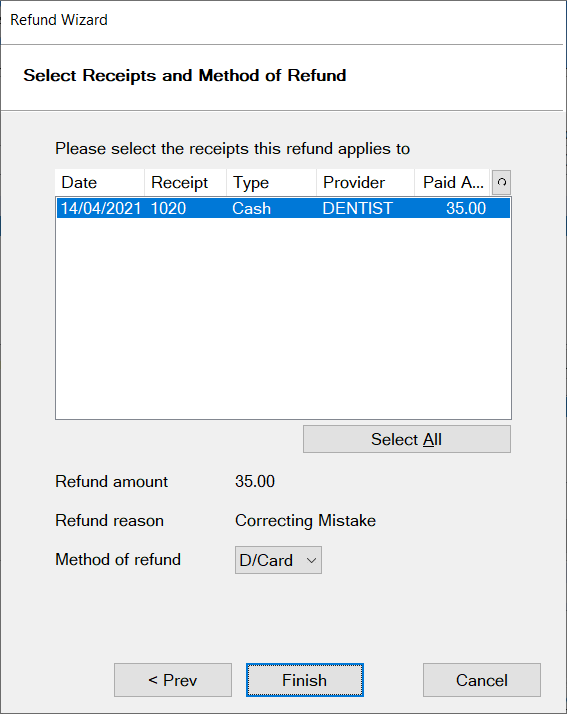
Task: Click the Cash type cell
Action: (x=251, y=208)
